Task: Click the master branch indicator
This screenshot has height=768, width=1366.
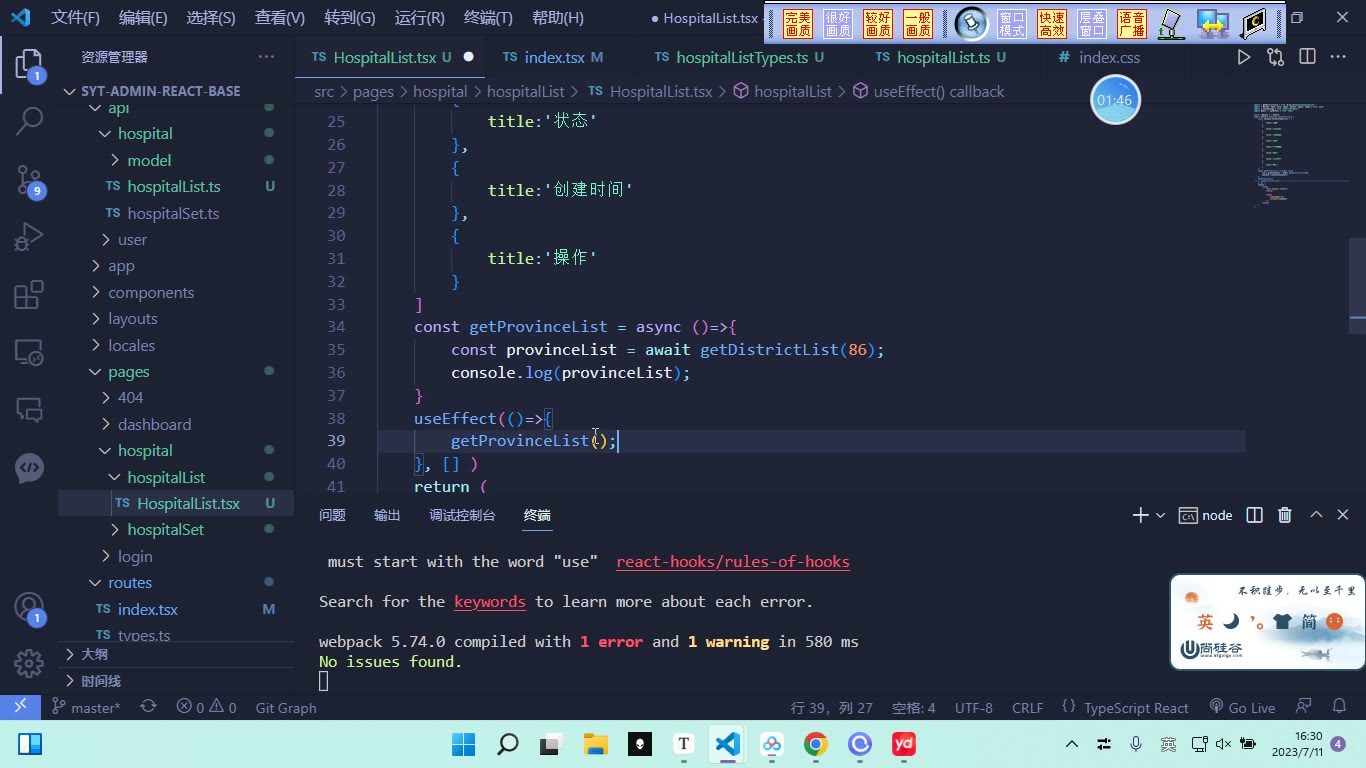Action: click(x=86, y=707)
